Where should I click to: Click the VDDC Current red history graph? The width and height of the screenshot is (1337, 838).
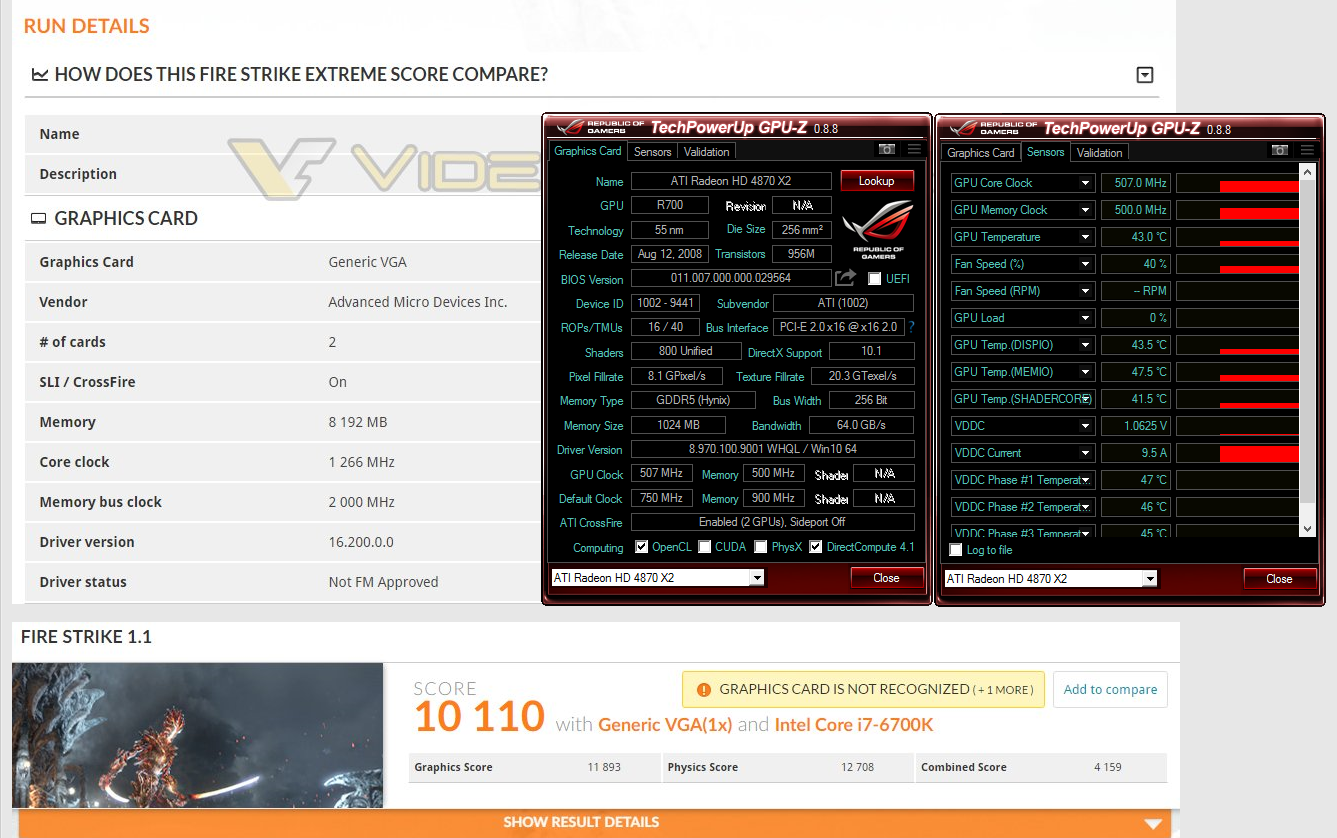pos(1237,453)
